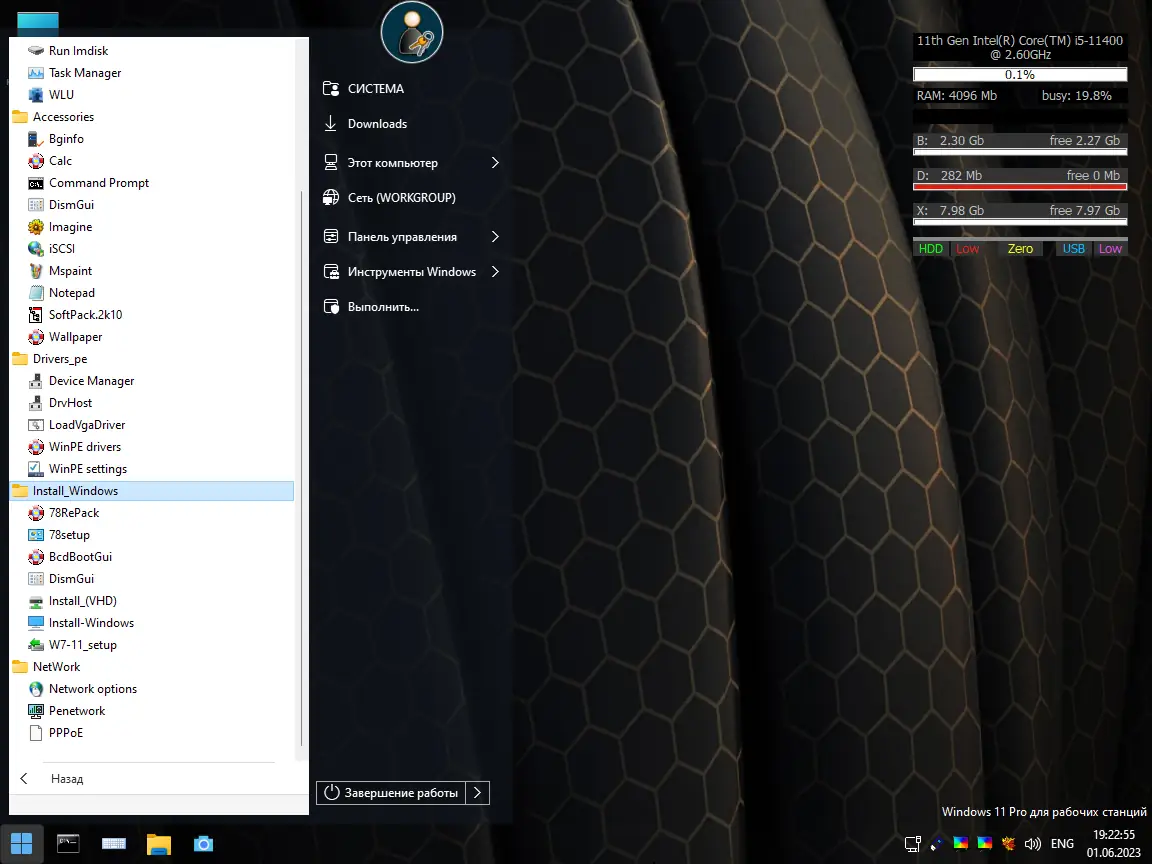Click the USB label in the widget

[x=1073, y=249]
